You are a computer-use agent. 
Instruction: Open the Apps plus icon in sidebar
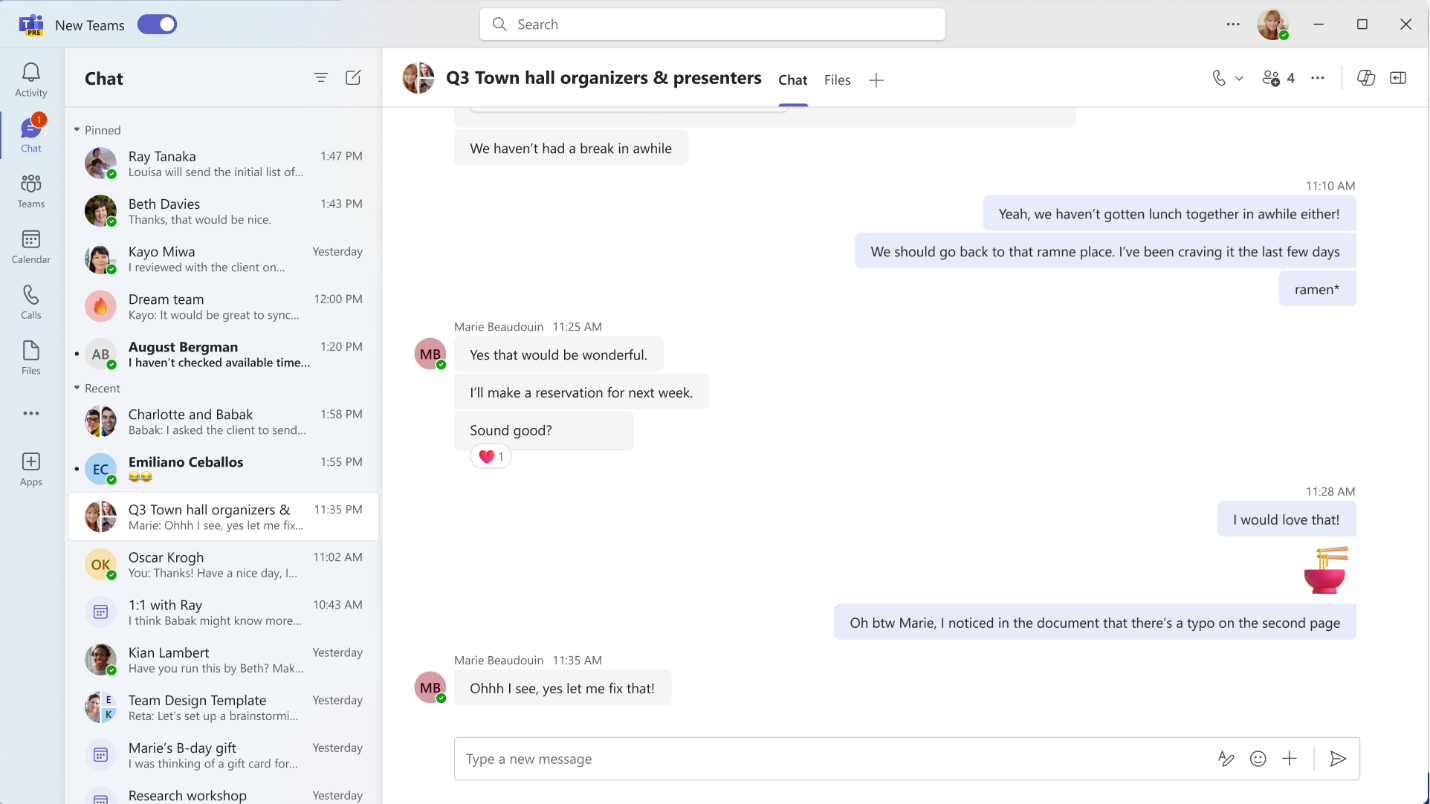(31, 468)
